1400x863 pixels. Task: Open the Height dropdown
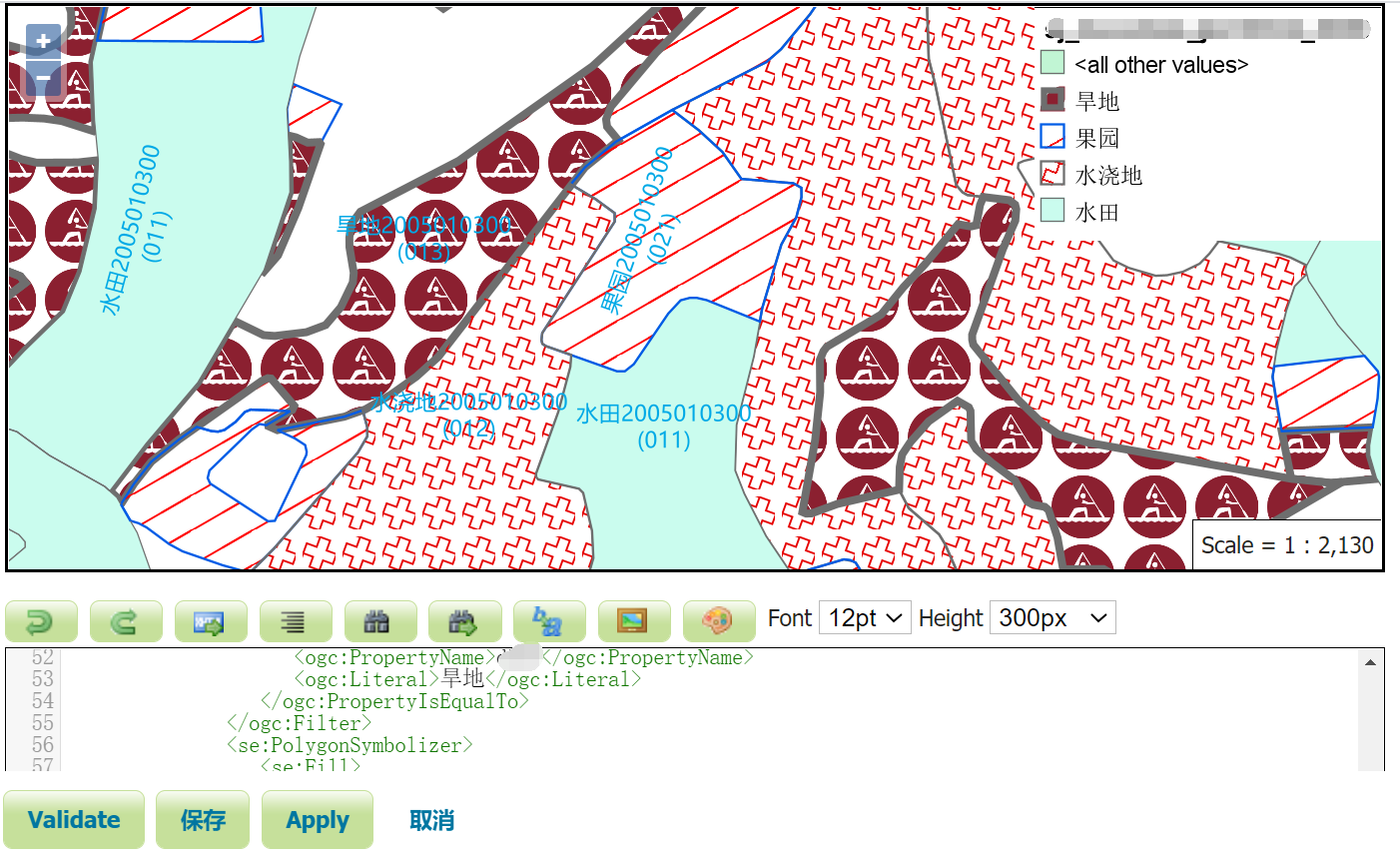(1052, 617)
